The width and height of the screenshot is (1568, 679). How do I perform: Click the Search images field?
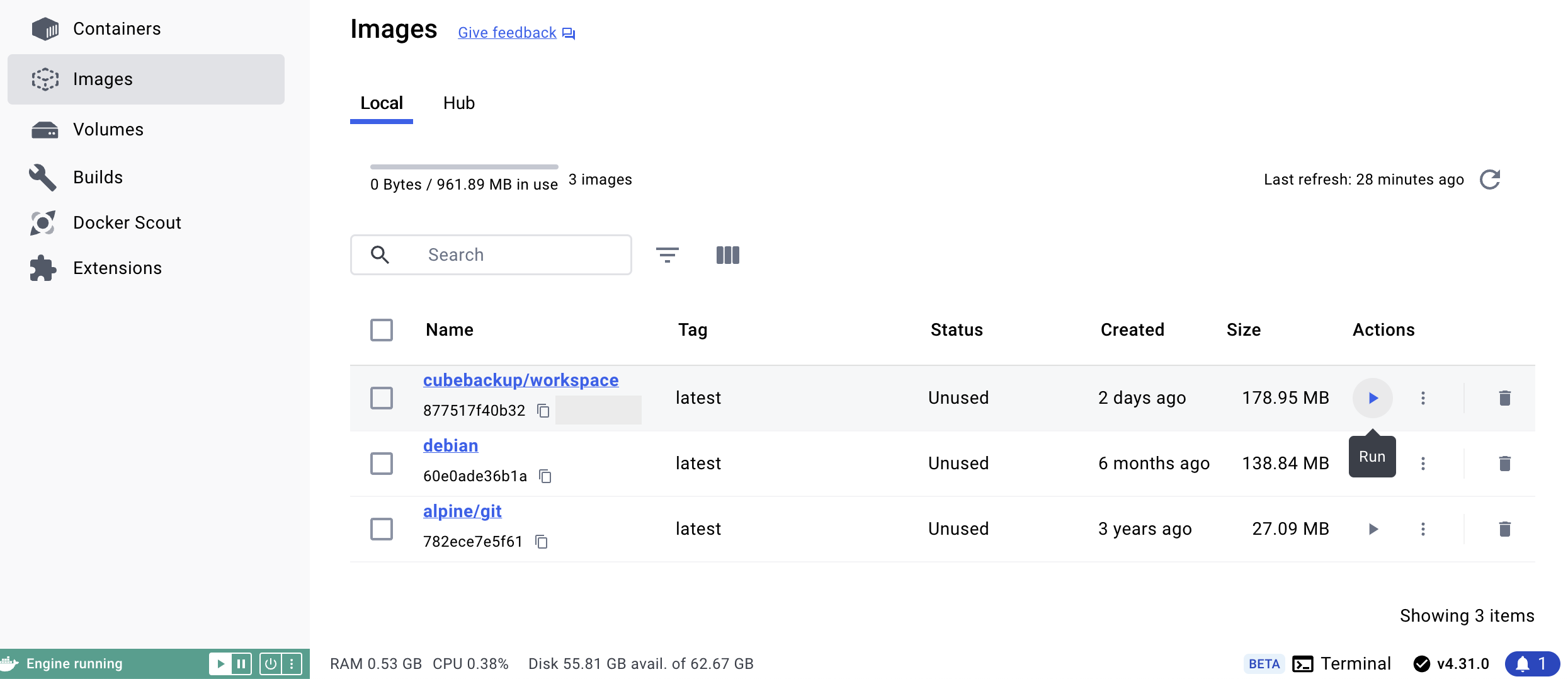(x=491, y=255)
